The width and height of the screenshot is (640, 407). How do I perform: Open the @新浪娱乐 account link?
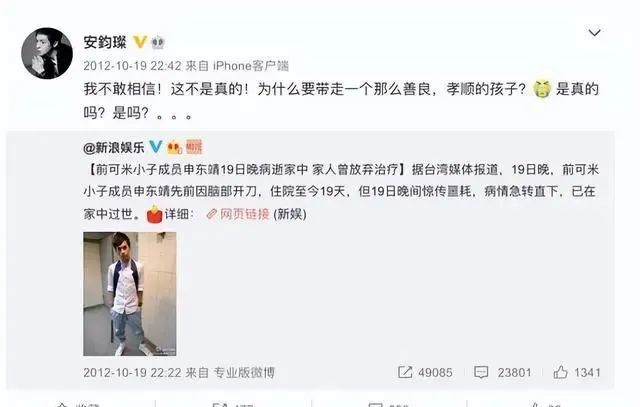point(114,147)
